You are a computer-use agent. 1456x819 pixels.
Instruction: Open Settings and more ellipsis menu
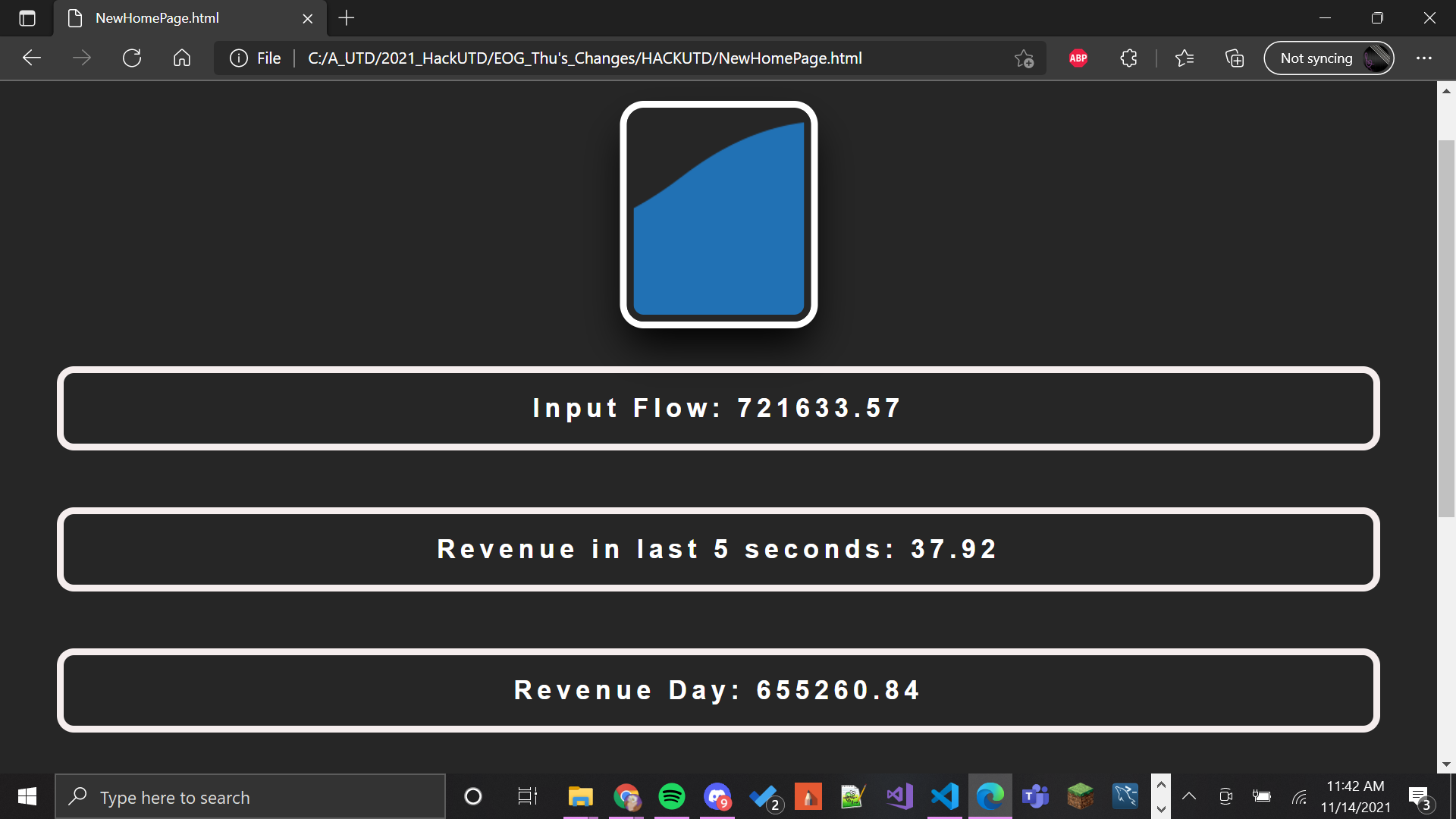(x=1424, y=58)
